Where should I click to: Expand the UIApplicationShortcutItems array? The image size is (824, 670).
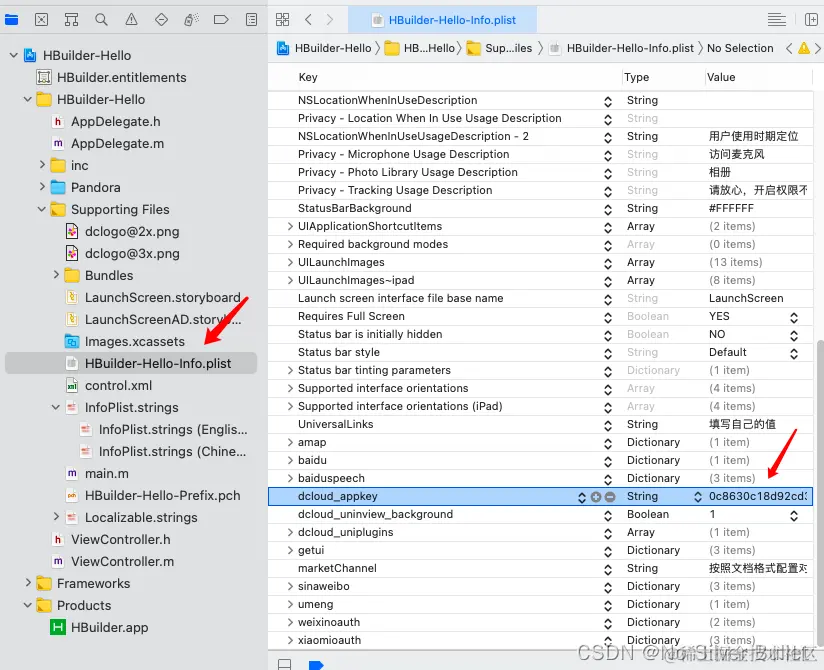tap(290, 226)
